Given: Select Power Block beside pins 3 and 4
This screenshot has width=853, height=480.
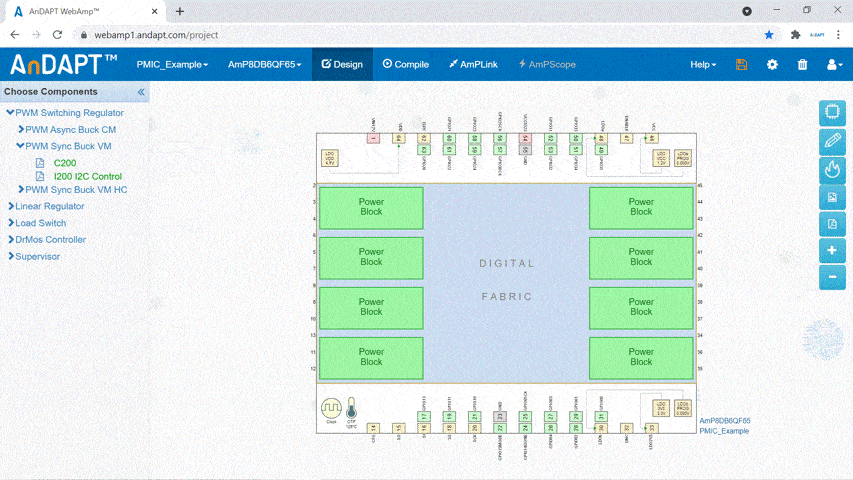Looking at the screenshot, I should 371,207.
